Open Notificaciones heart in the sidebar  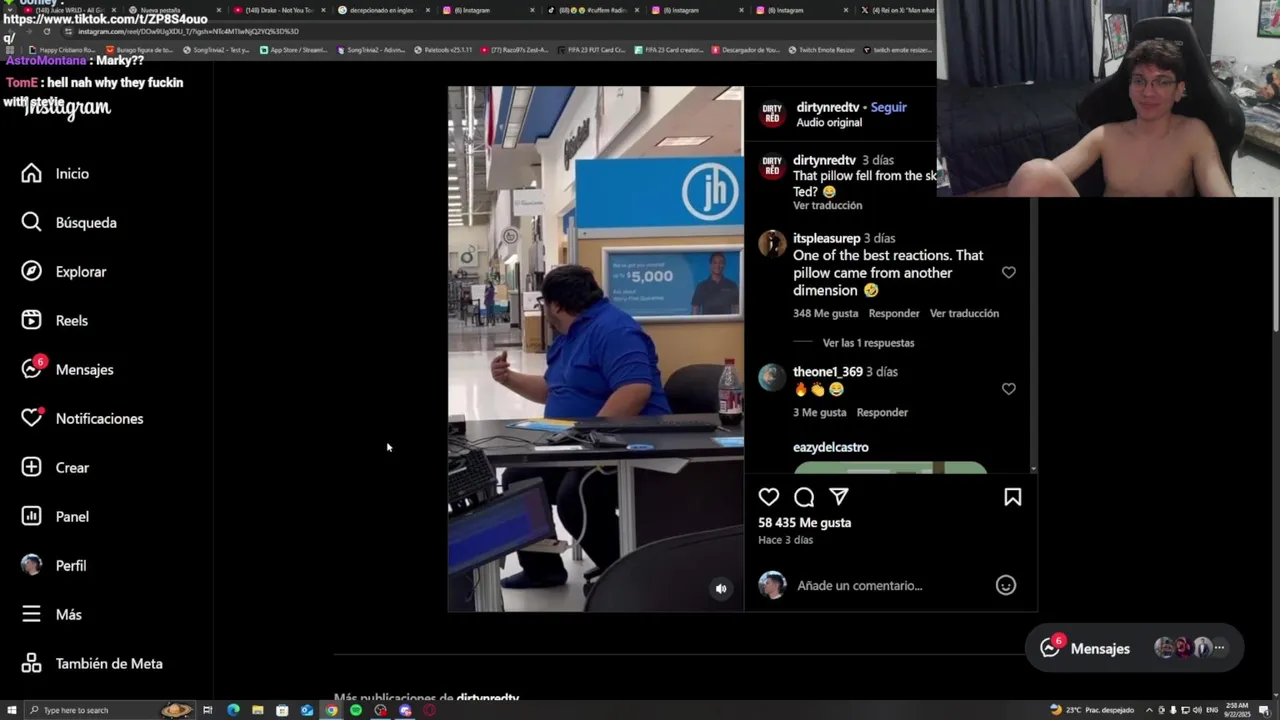(82, 419)
